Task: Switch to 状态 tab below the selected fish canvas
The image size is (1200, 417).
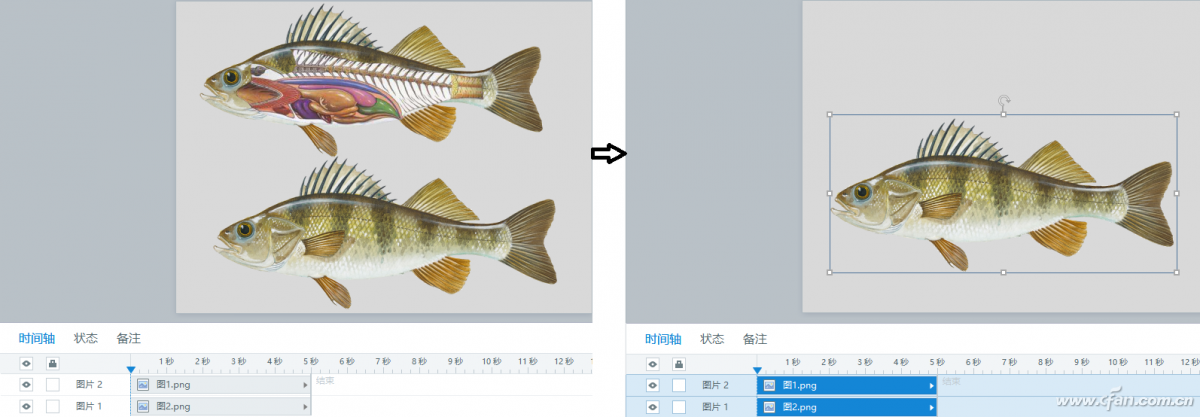Action: point(711,339)
